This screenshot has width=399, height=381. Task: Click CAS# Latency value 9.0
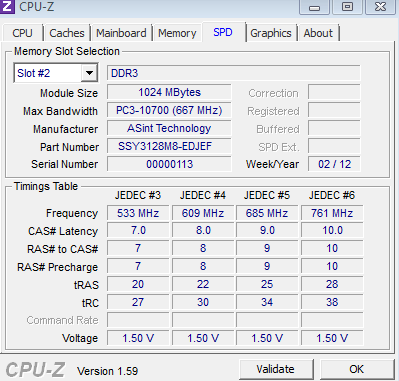pyautogui.click(x=267, y=231)
